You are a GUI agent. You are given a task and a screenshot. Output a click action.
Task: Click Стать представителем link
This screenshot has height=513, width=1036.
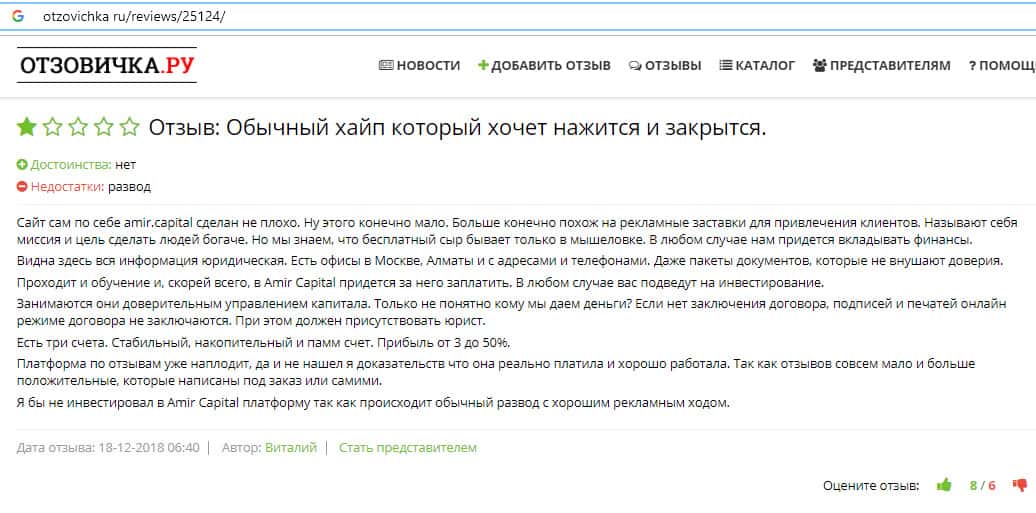click(x=408, y=448)
